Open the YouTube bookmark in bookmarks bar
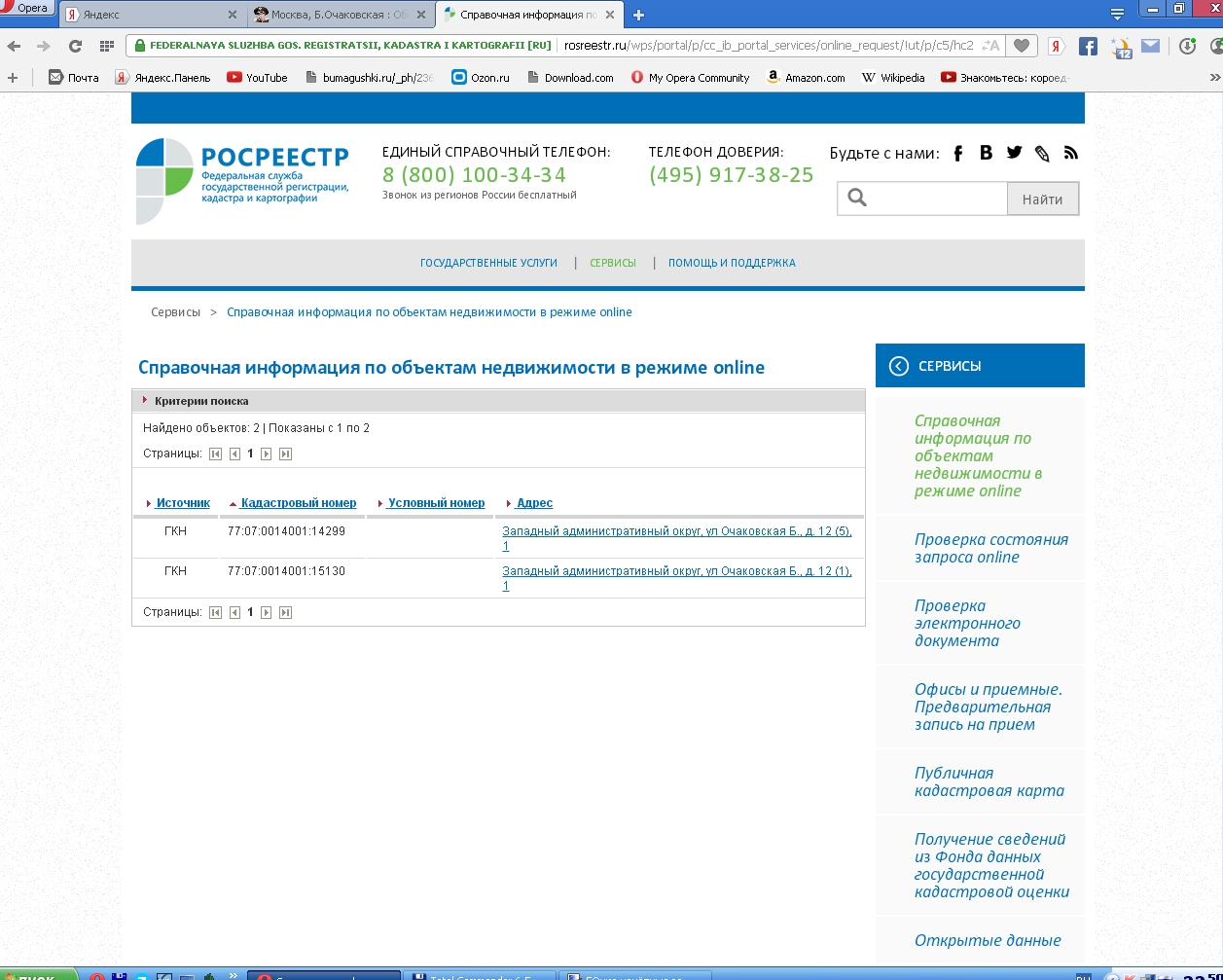 257,78
